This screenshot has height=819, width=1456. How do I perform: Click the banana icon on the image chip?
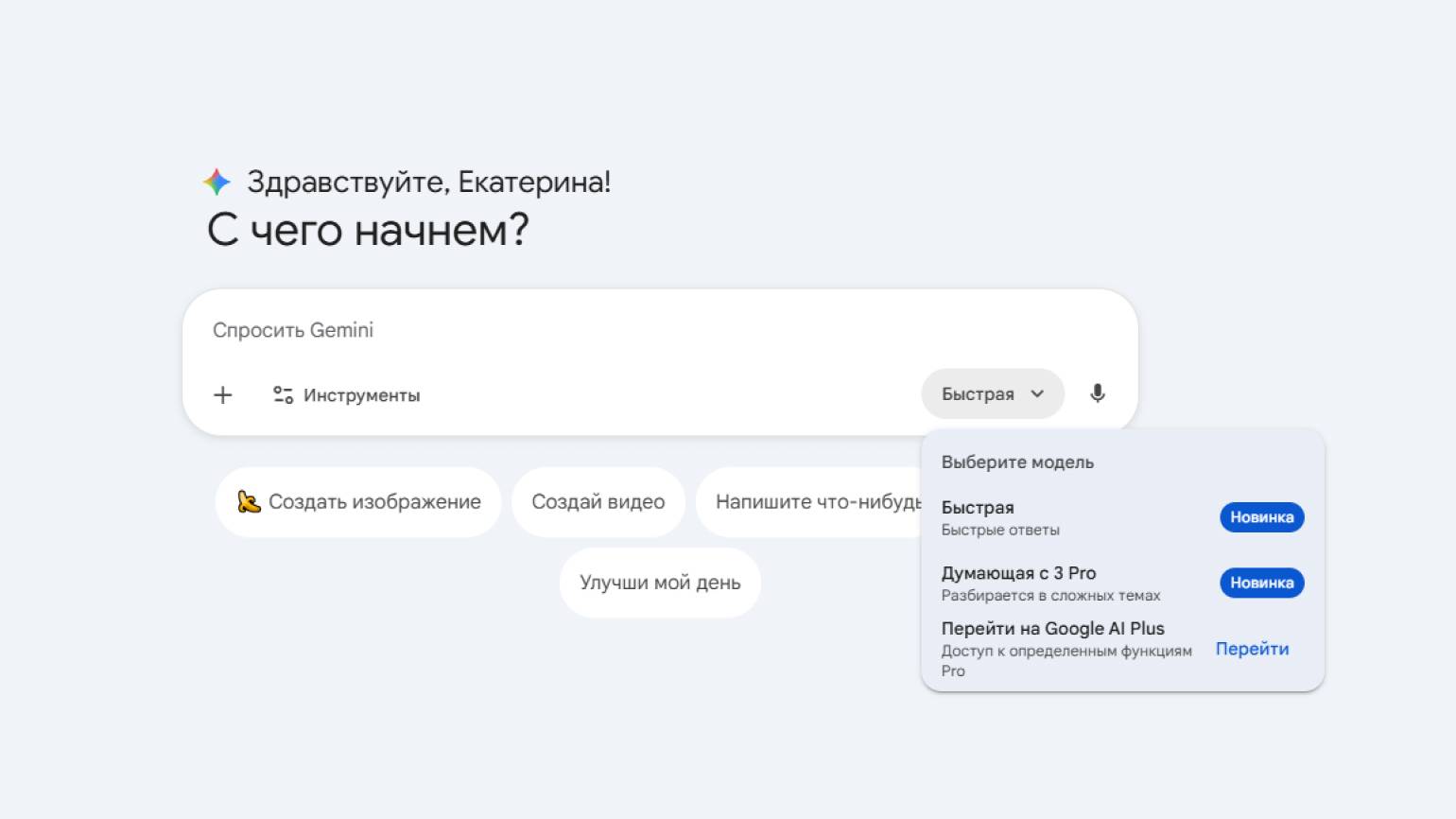pos(249,502)
